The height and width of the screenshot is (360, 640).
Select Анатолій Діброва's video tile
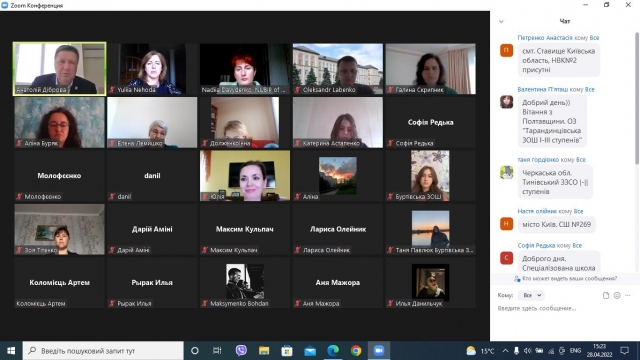pyautogui.click(x=60, y=69)
